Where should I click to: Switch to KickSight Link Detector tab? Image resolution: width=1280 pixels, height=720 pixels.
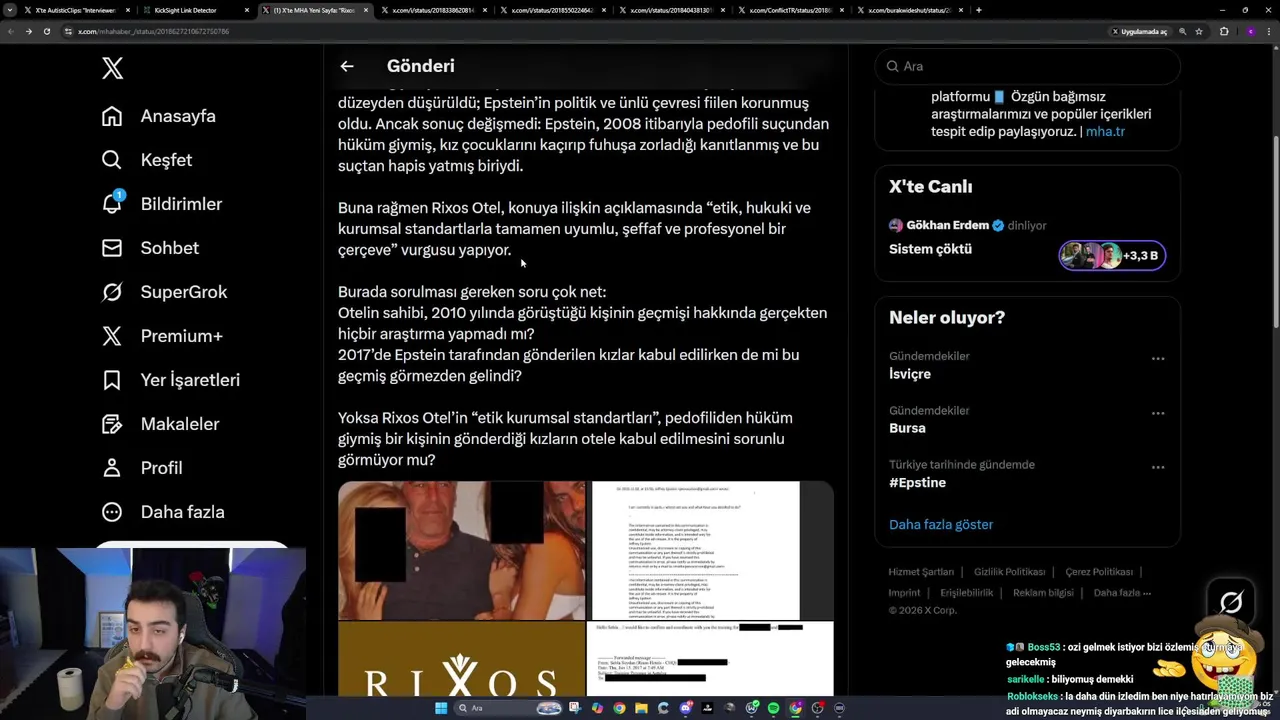194,10
